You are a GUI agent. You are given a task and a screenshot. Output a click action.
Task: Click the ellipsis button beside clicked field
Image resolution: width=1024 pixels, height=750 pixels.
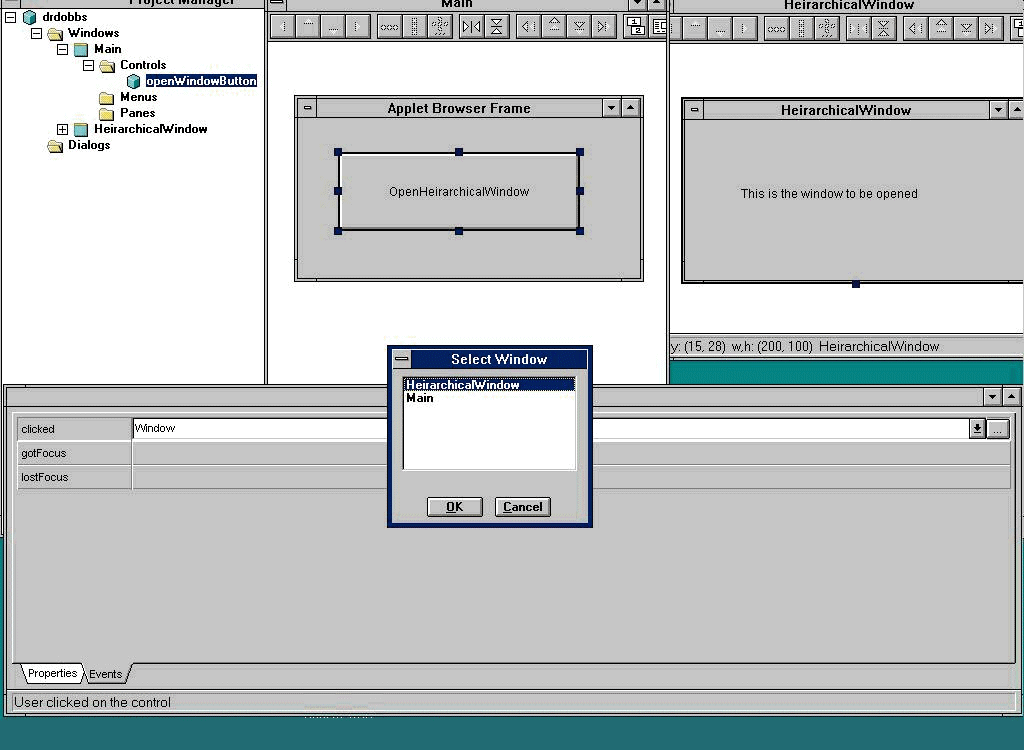[x=998, y=429]
